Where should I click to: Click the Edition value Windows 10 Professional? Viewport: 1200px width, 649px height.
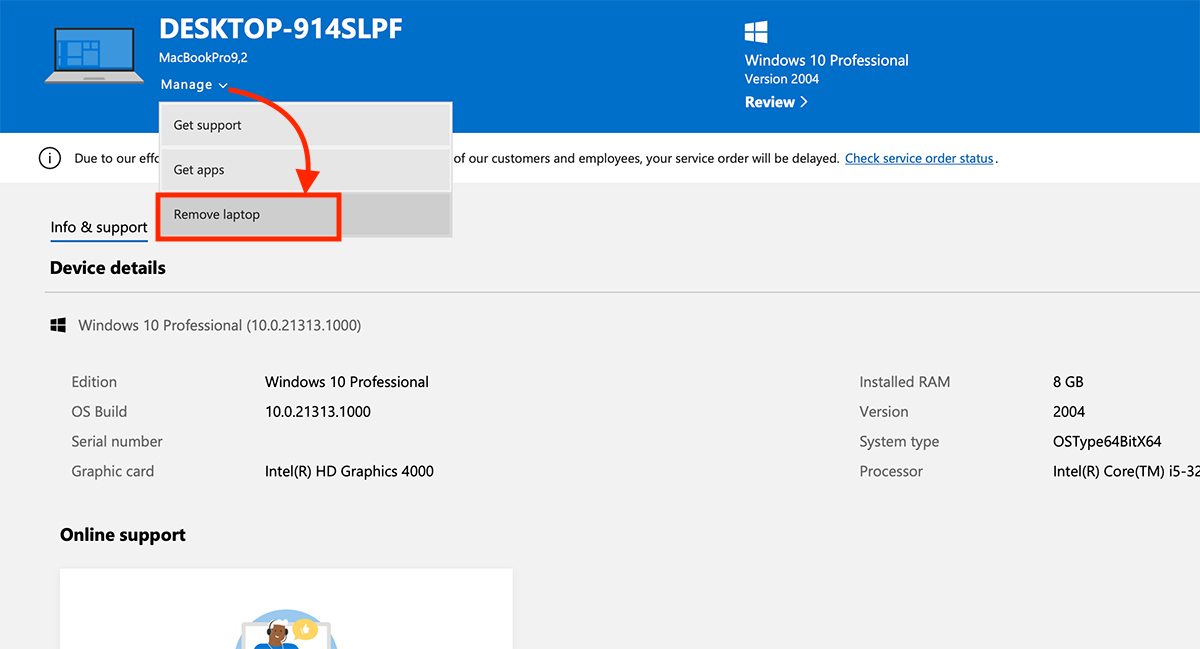click(347, 382)
